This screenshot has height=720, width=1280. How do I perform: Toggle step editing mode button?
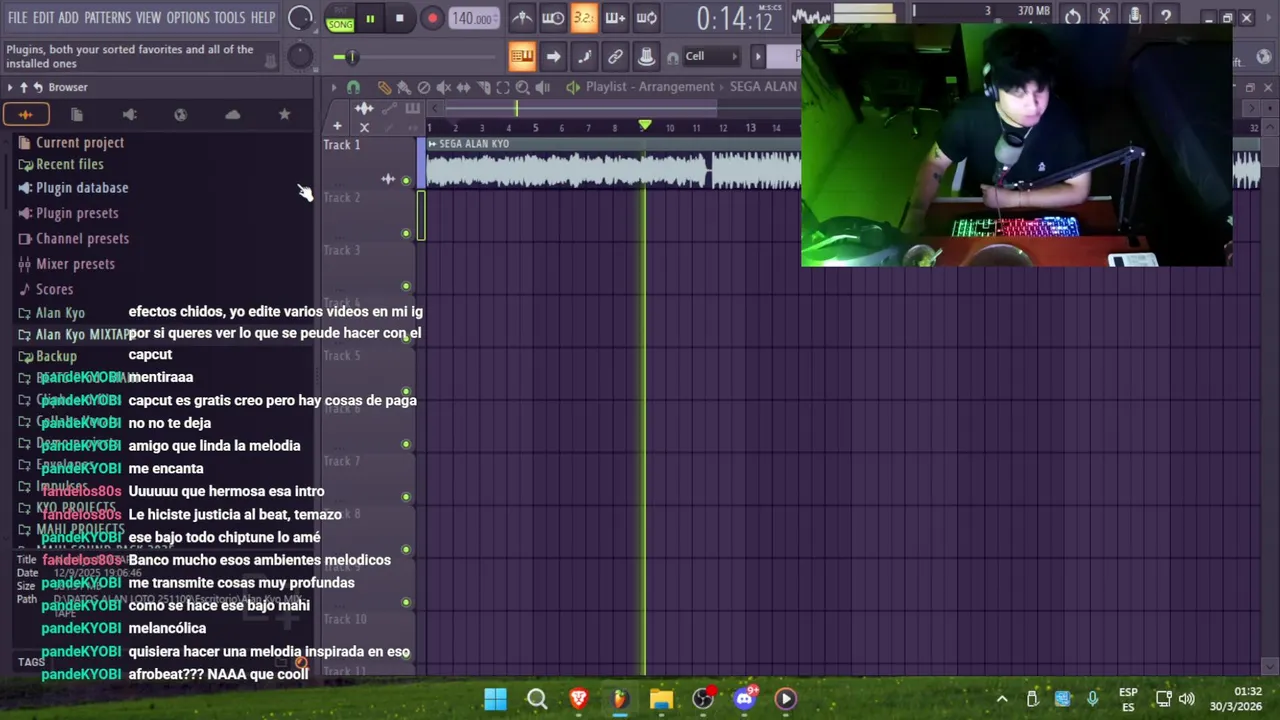[584, 56]
